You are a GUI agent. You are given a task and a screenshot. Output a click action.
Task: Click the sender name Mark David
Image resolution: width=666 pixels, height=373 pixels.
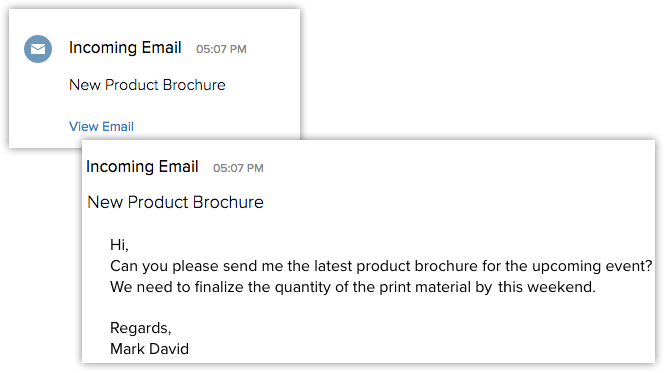pos(150,349)
